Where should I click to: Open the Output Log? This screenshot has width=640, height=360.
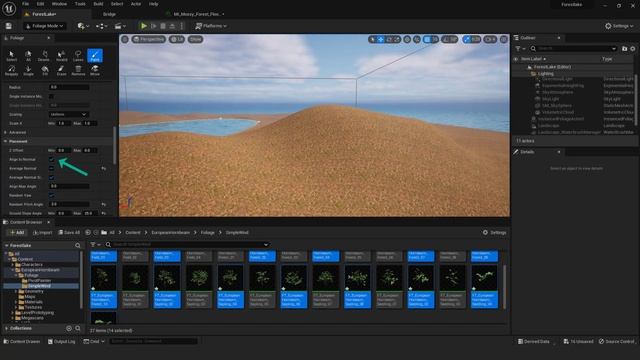61,341
